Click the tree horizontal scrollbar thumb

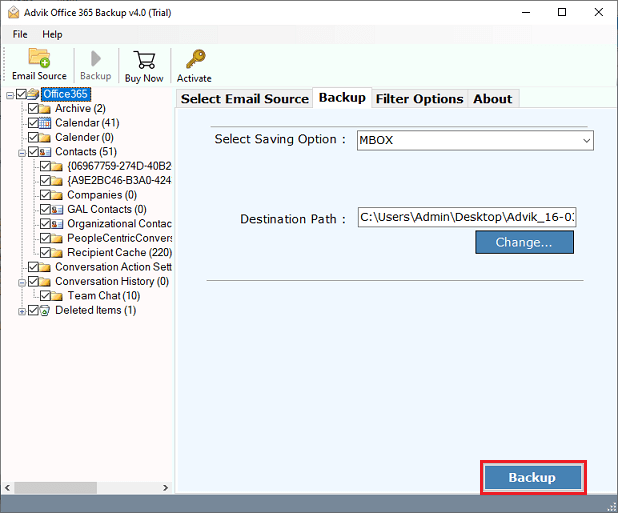tap(56, 488)
